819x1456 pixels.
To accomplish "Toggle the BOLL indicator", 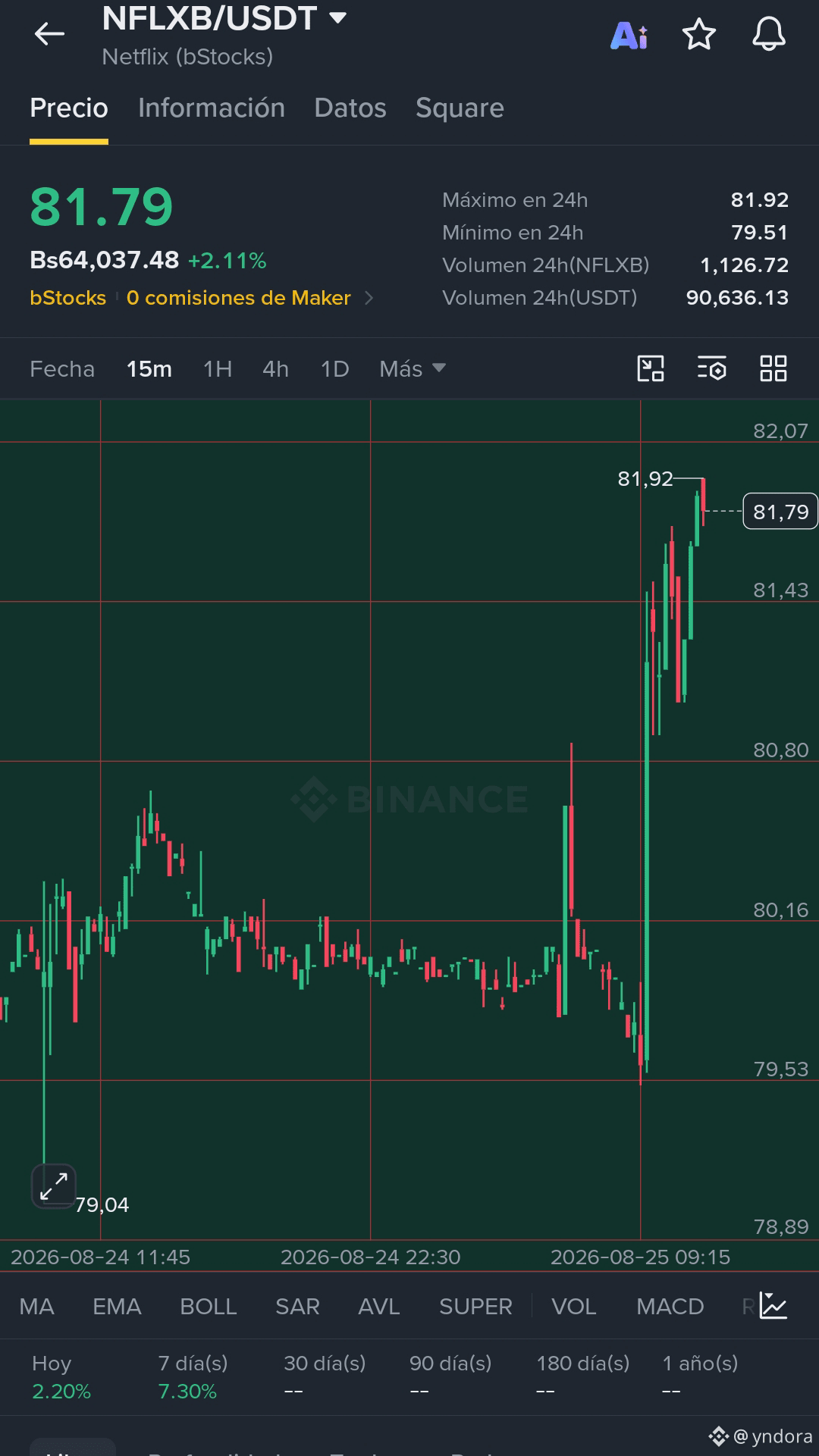I will [209, 1307].
